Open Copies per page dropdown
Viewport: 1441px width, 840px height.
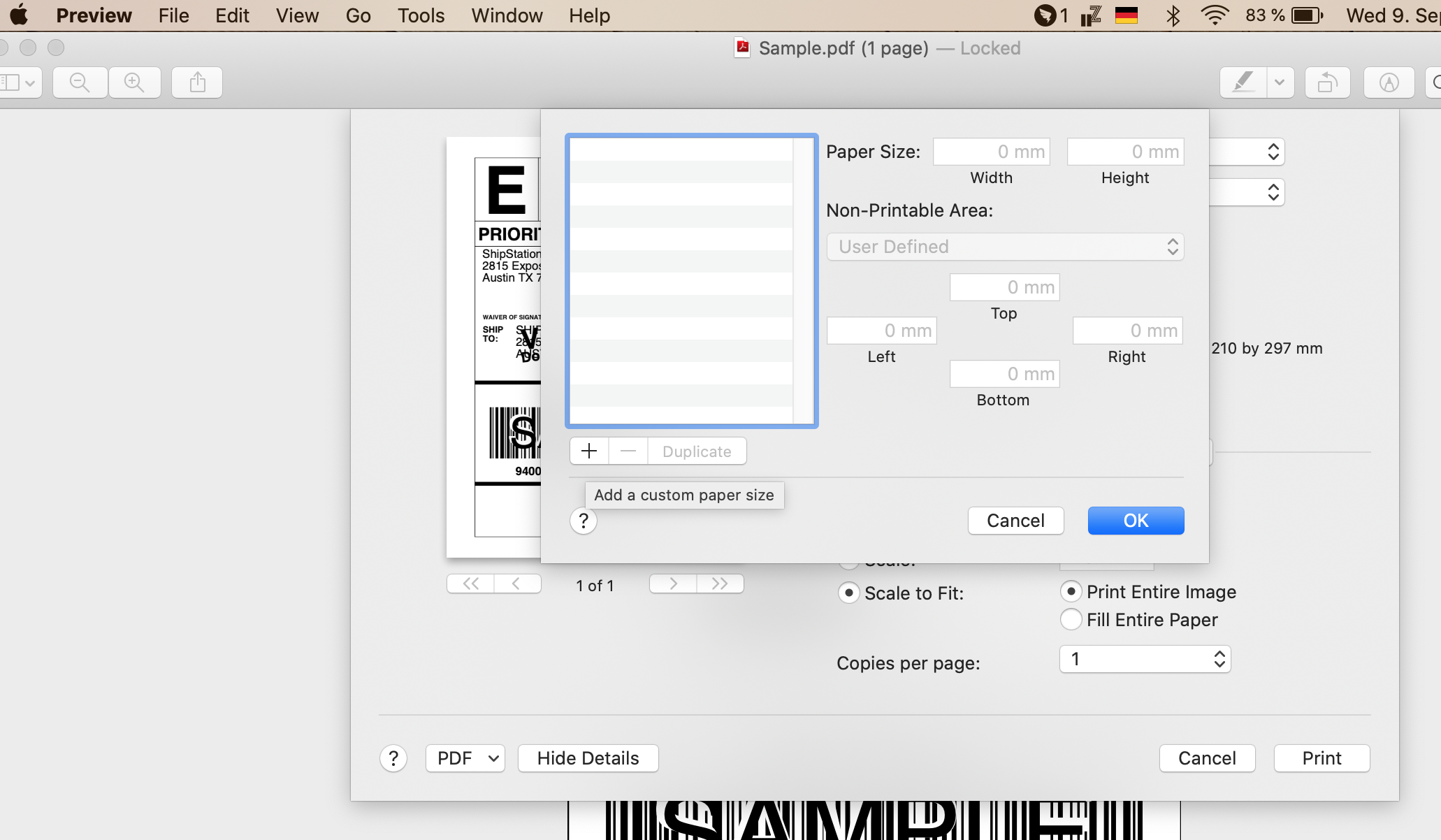coord(1145,659)
